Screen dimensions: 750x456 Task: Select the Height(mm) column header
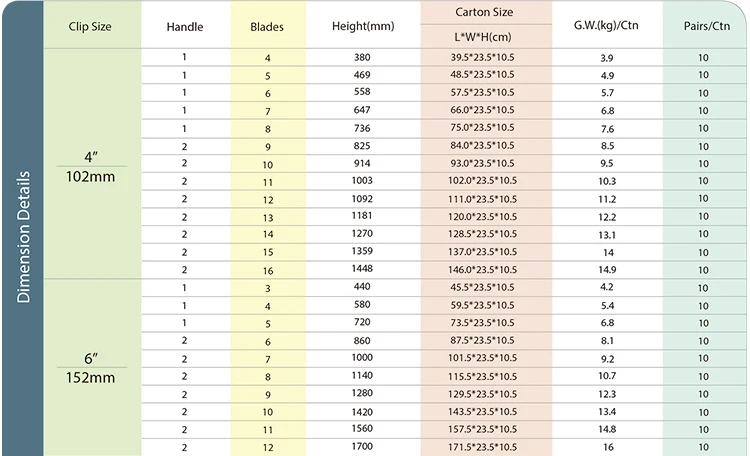coord(363,26)
